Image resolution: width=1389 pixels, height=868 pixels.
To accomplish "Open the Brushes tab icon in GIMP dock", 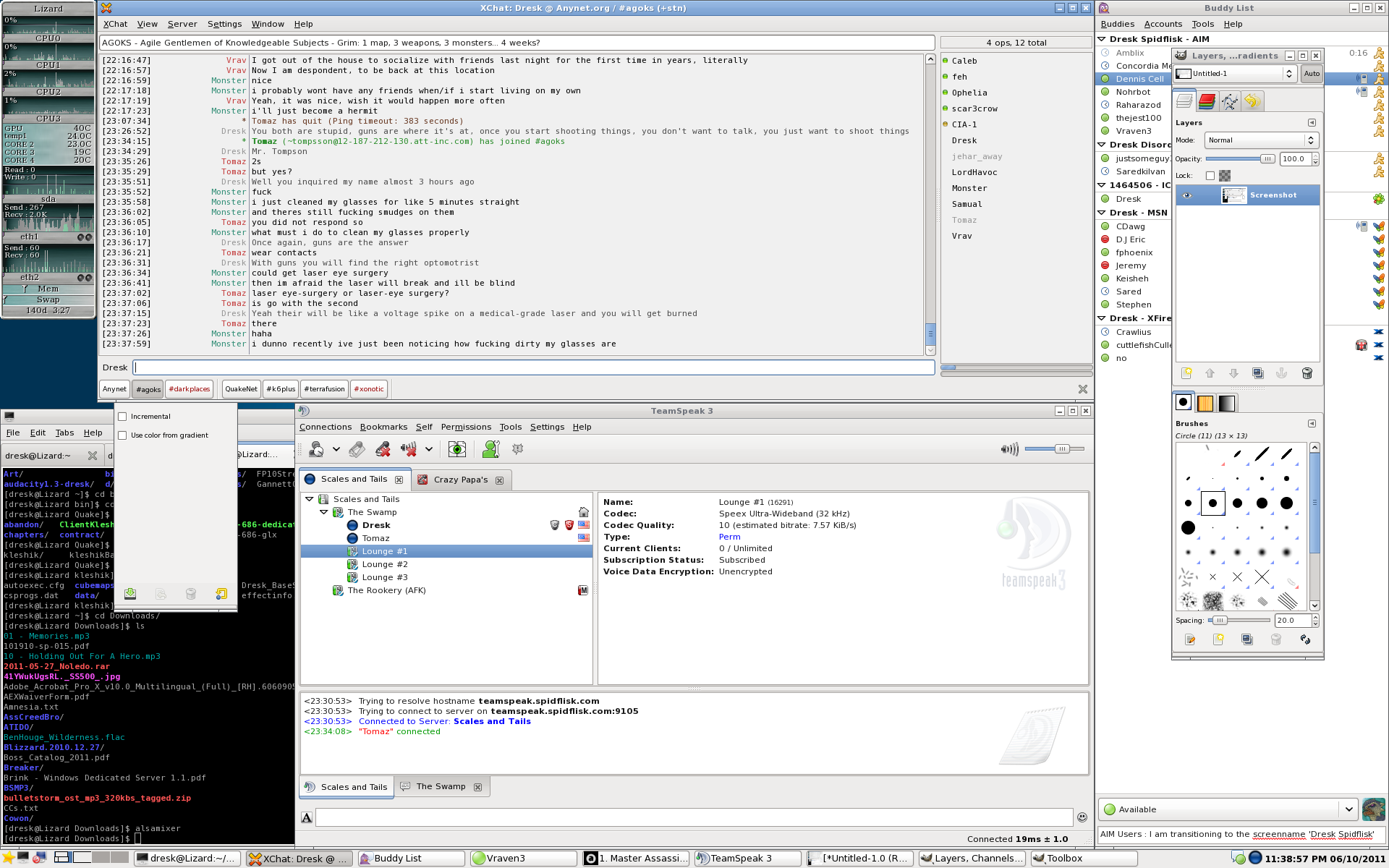I will click(1184, 402).
